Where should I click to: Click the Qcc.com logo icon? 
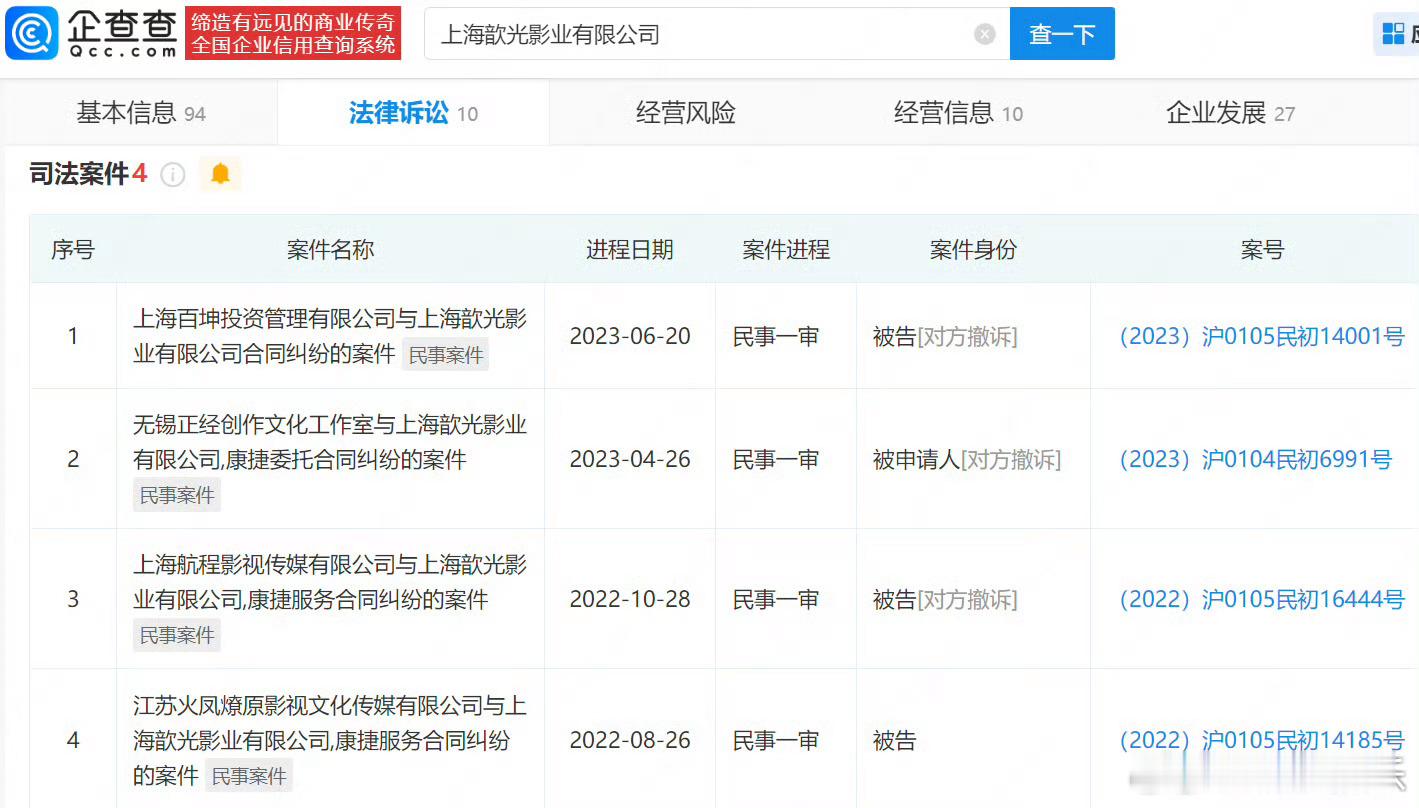tap(32, 34)
